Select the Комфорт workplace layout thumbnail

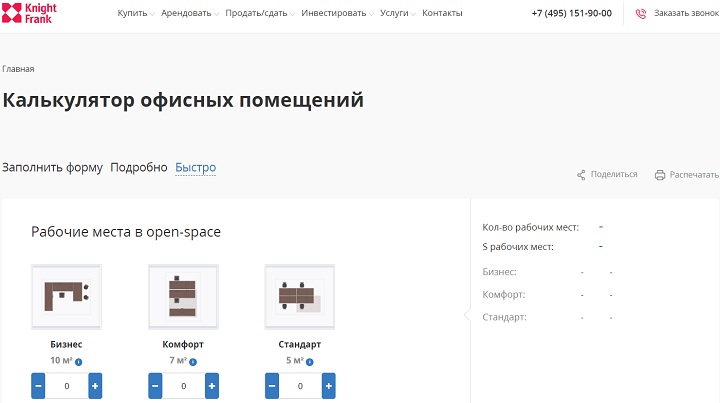[183, 297]
